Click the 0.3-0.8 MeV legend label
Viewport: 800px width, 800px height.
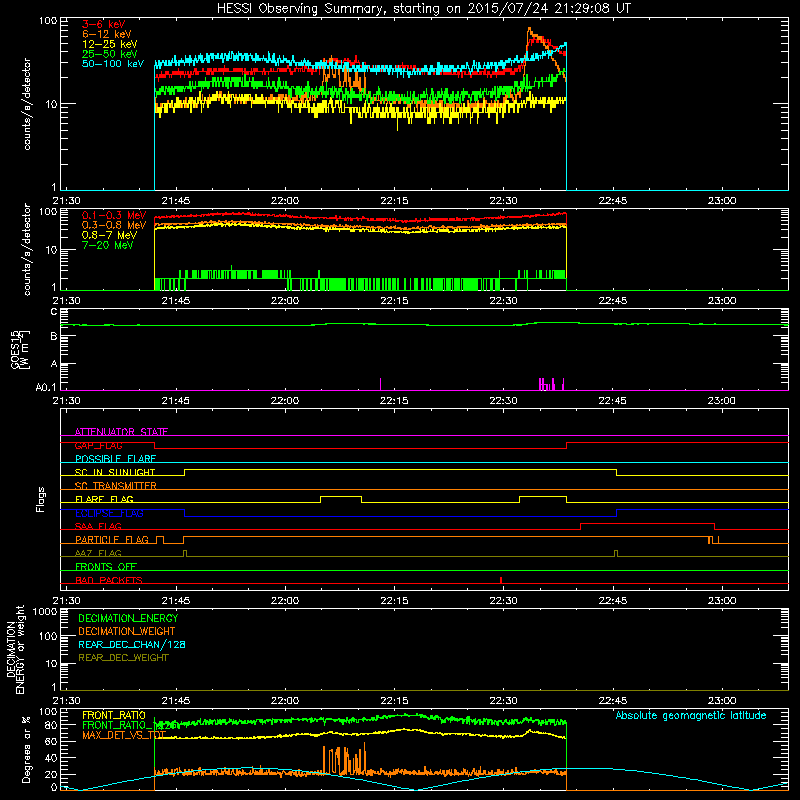[x=114, y=225]
